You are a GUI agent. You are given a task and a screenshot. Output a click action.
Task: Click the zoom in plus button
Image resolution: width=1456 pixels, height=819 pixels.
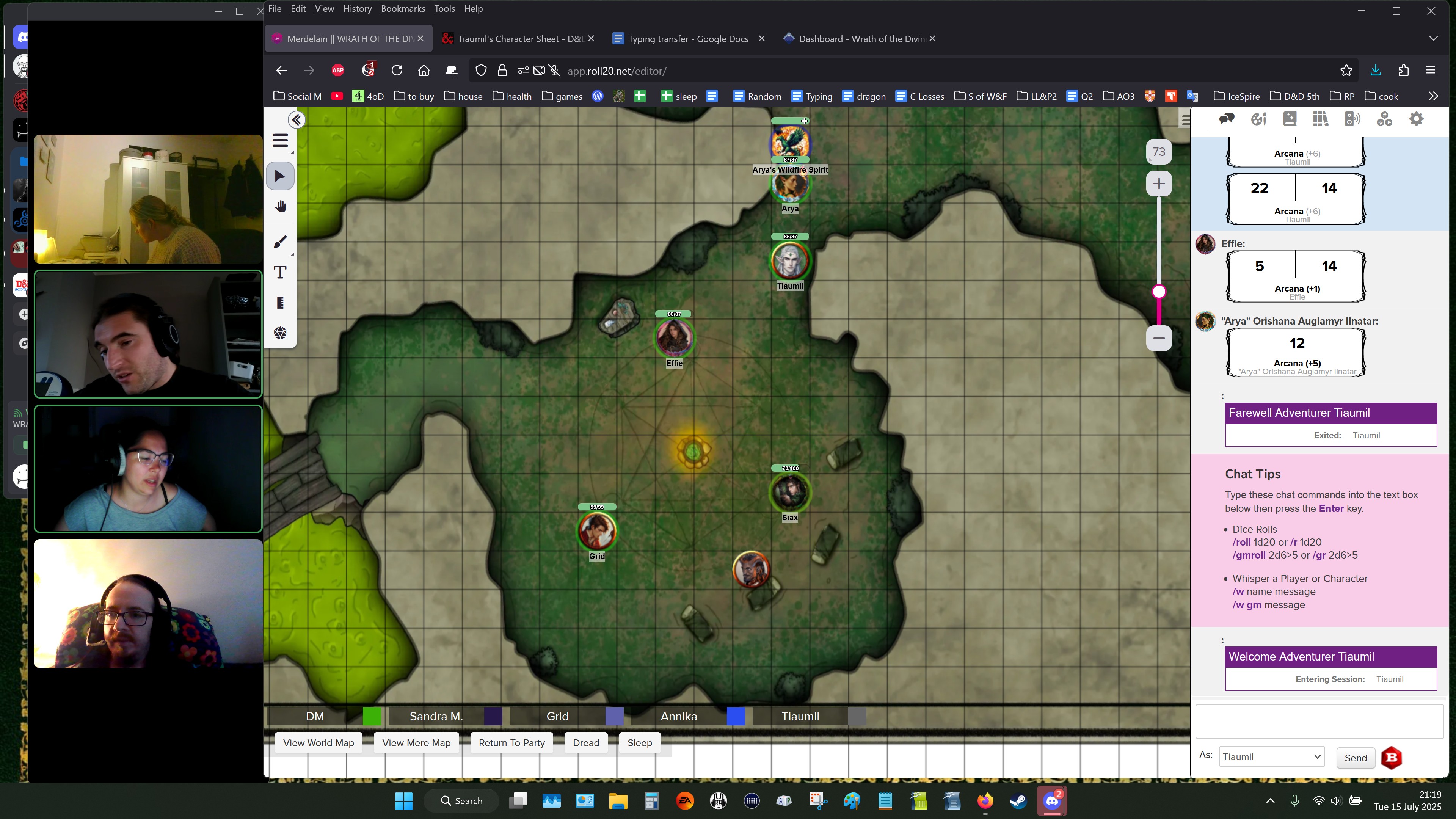pos(1159,184)
